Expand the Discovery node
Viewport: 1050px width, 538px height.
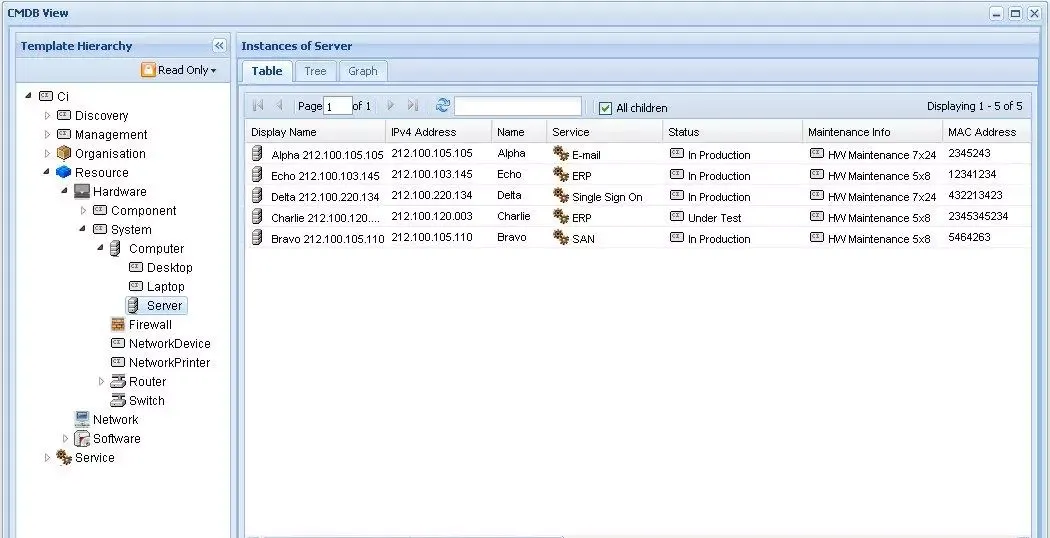pyautogui.click(x=47, y=115)
